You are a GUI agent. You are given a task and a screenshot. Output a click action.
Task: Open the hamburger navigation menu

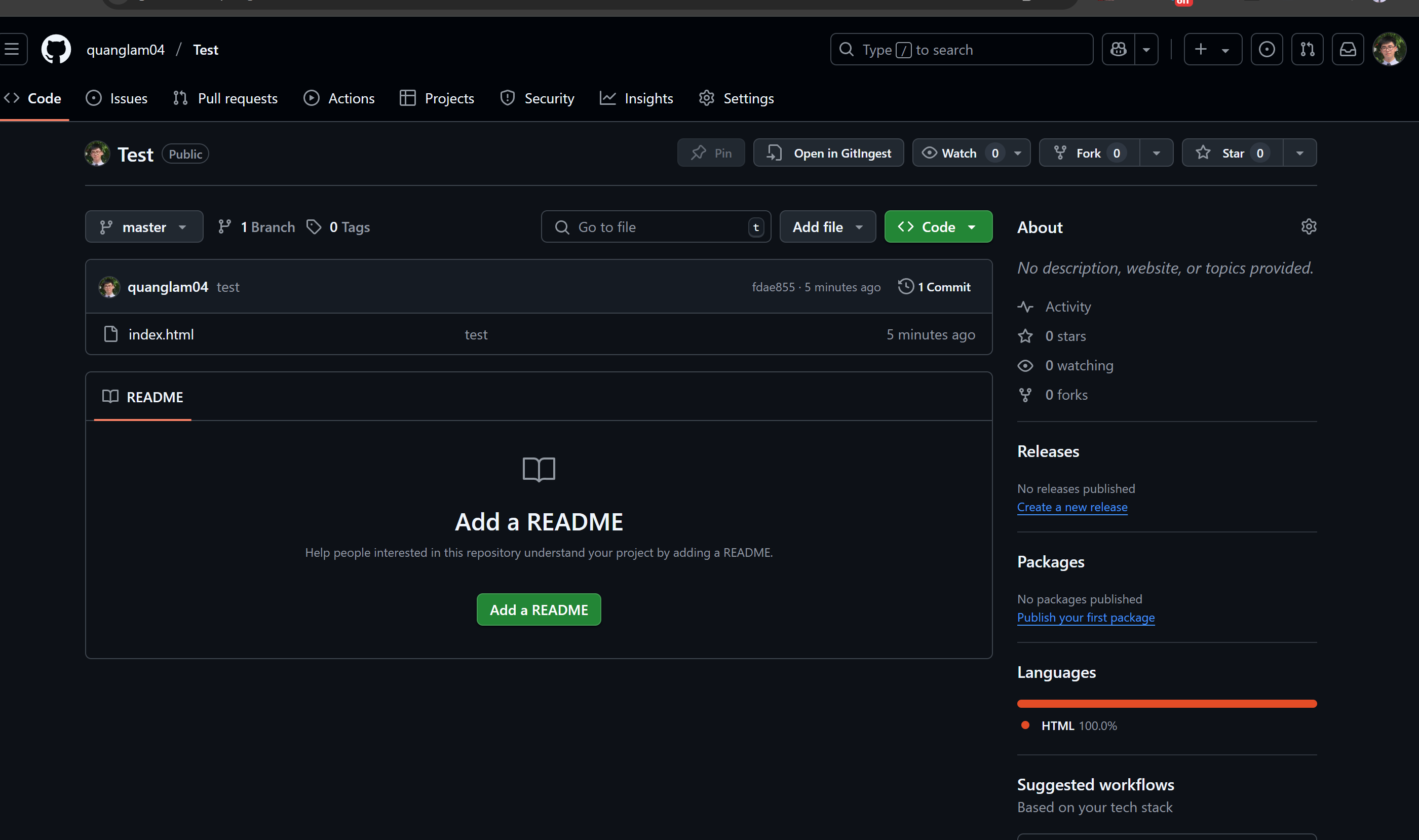click(x=12, y=50)
